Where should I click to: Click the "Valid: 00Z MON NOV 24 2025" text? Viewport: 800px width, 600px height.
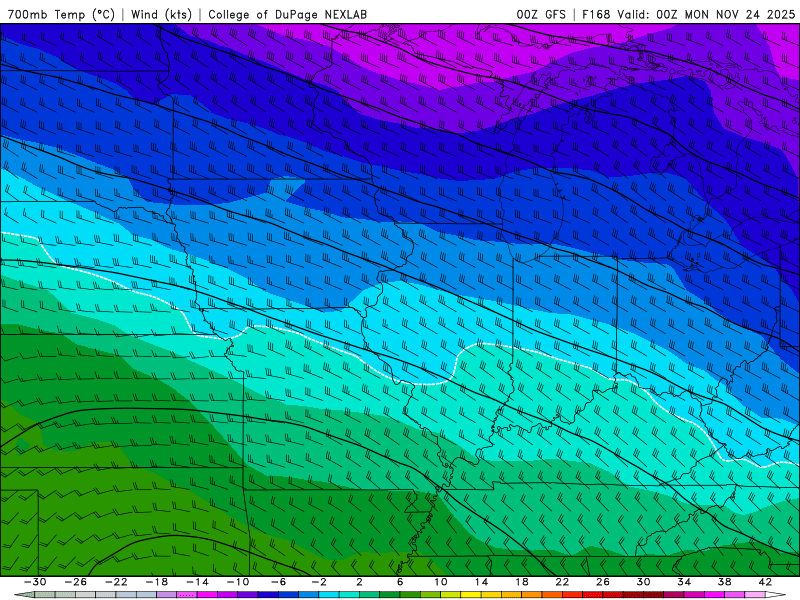706,15
